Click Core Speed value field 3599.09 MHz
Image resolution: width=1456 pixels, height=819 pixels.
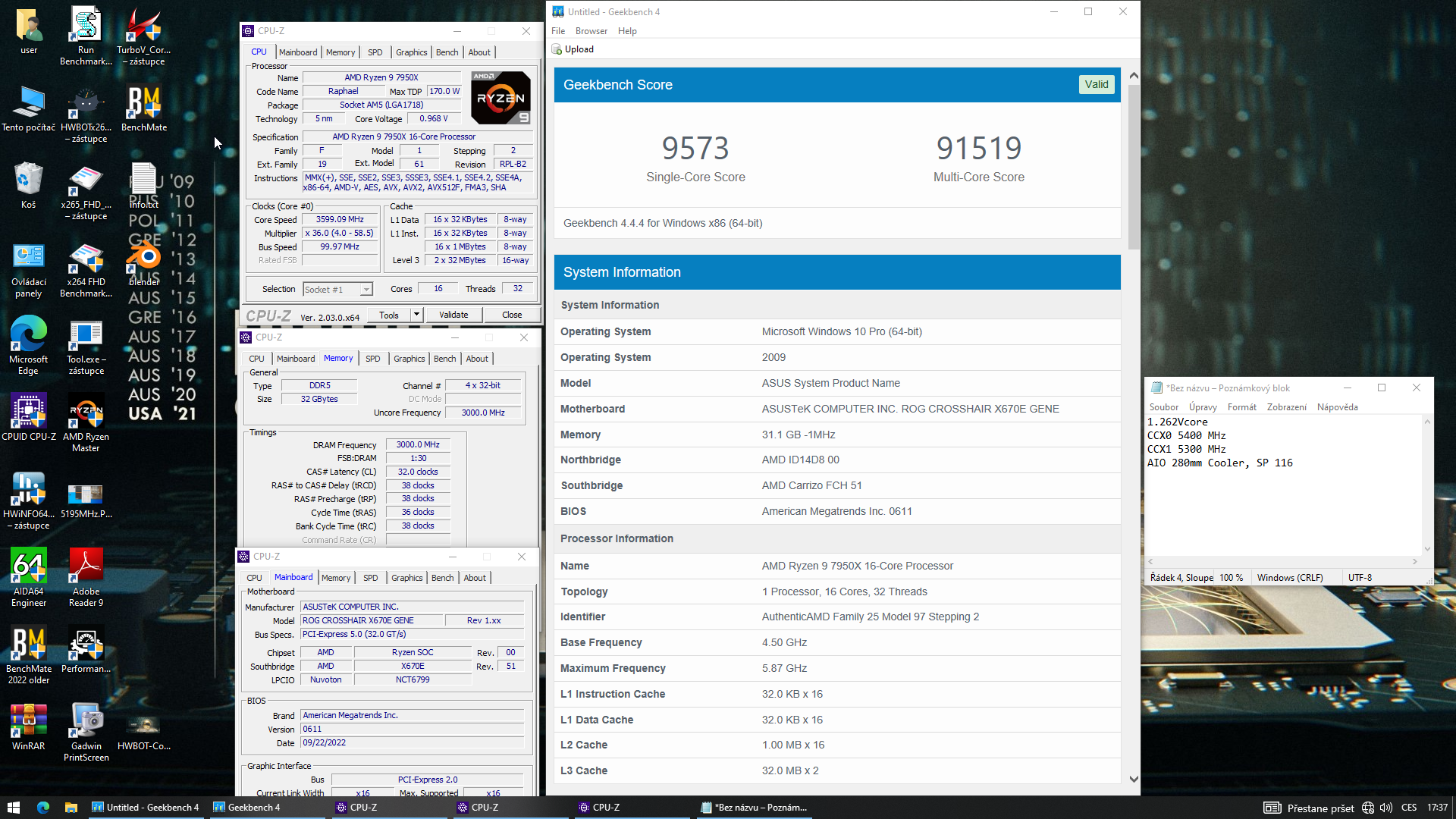pos(340,219)
